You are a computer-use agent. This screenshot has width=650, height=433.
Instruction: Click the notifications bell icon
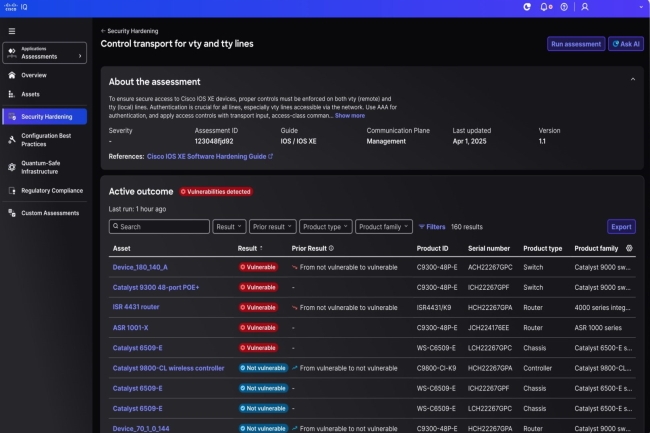pos(545,7)
